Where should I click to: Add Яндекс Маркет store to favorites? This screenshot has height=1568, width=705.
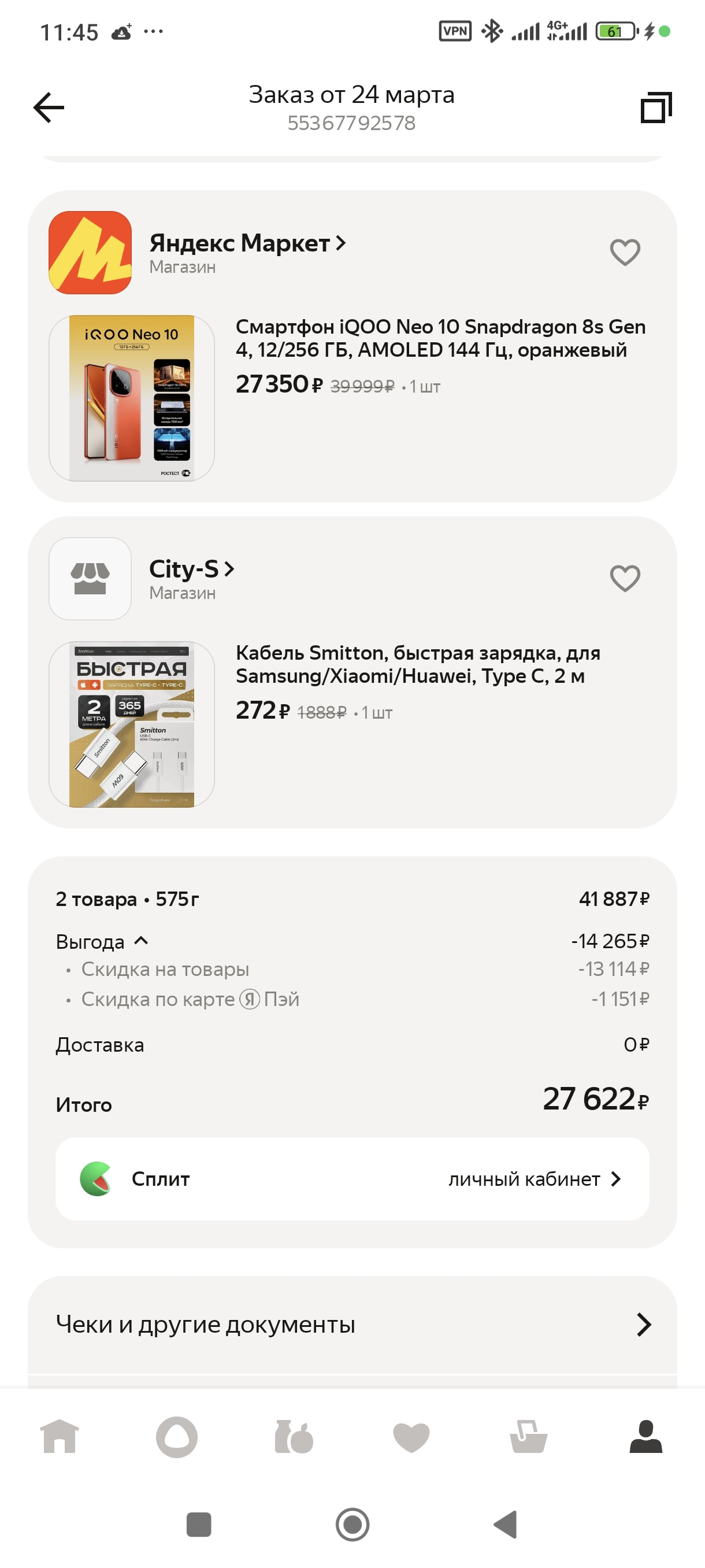coord(625,252)
